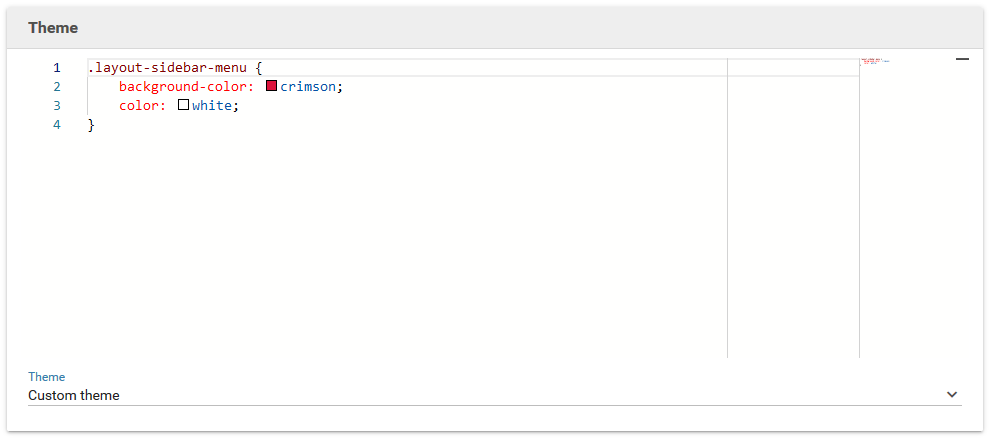The height and width of the screenshot is (439, 993).
Task: Click the Theme panel header
Action: [x=53, y=28]
